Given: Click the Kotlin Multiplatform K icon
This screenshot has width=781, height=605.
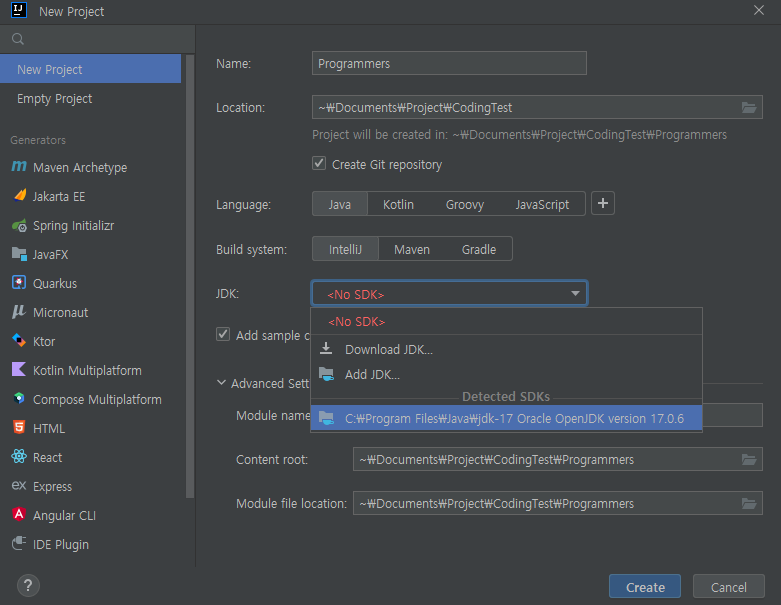Looking at the screenshot, I should pyautogui.click(x=19, y=369).
